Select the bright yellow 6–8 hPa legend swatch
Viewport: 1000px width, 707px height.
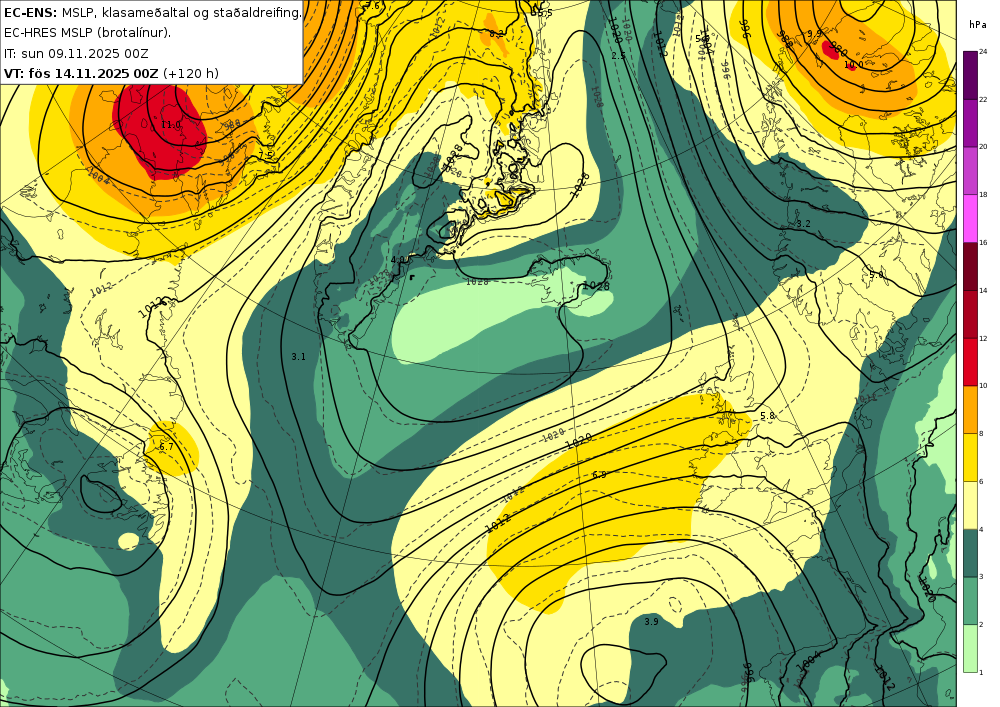(970, 456)
